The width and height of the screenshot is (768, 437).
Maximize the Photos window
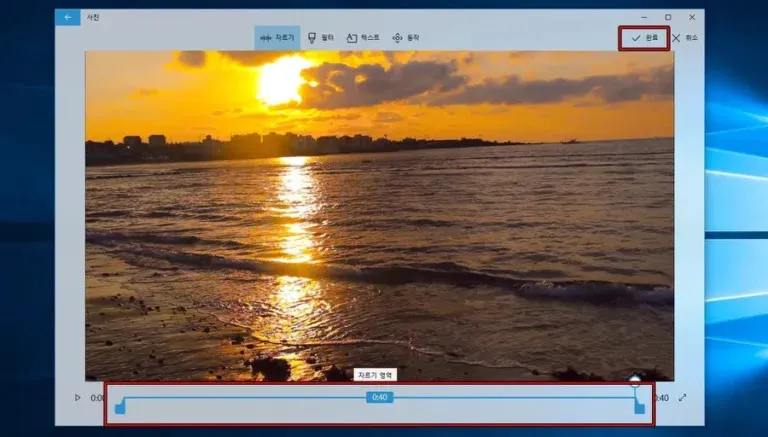coord(668,17)
